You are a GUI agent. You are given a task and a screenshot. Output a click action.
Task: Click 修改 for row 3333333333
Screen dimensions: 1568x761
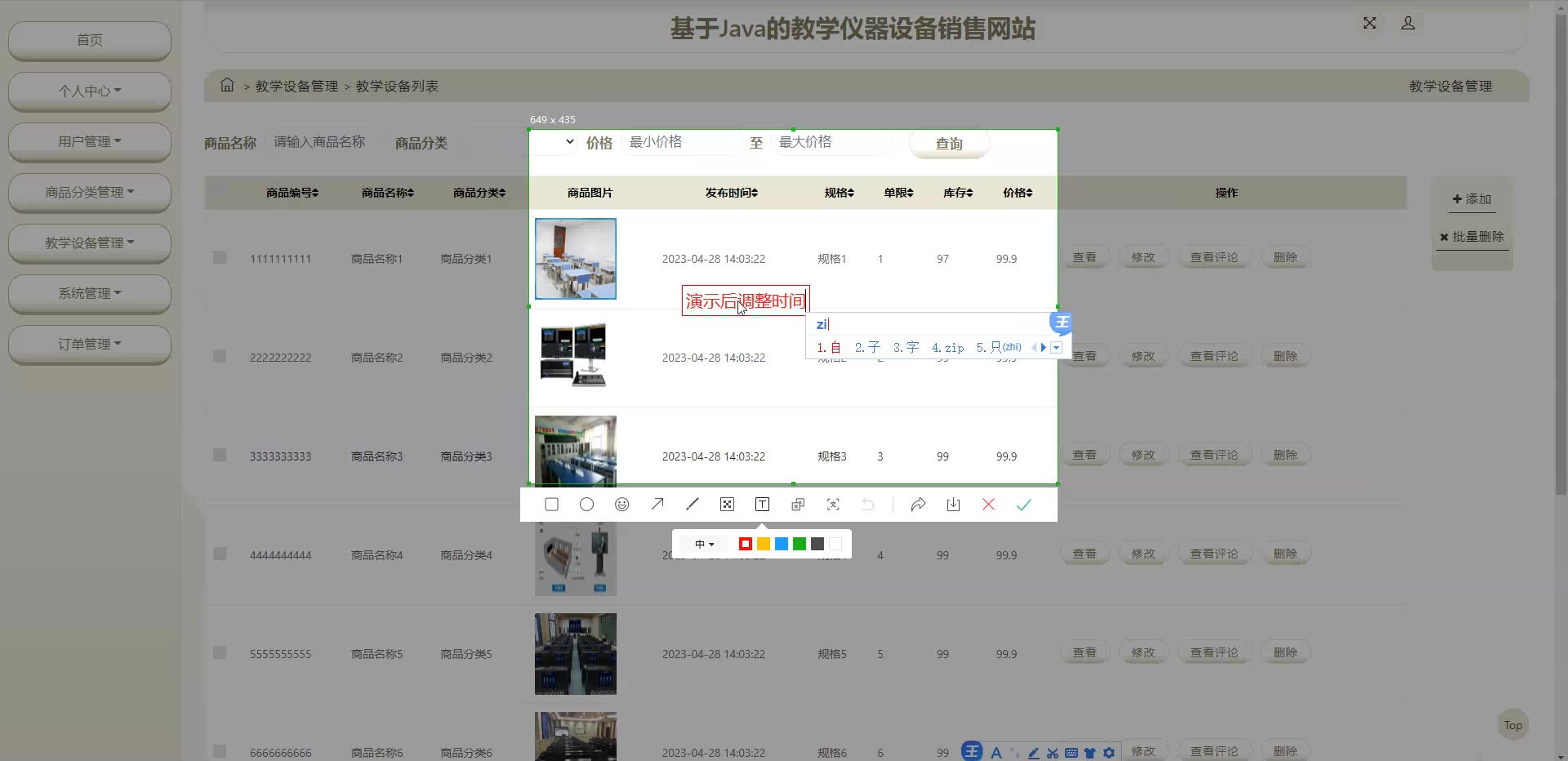pyautogui.click(x=1143, y=455)
